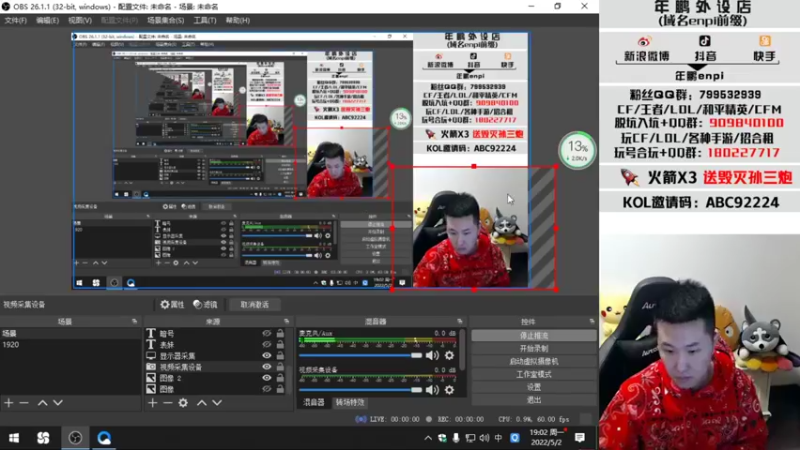Open properties gear for 视频采集设备 source

coord(172,305)
